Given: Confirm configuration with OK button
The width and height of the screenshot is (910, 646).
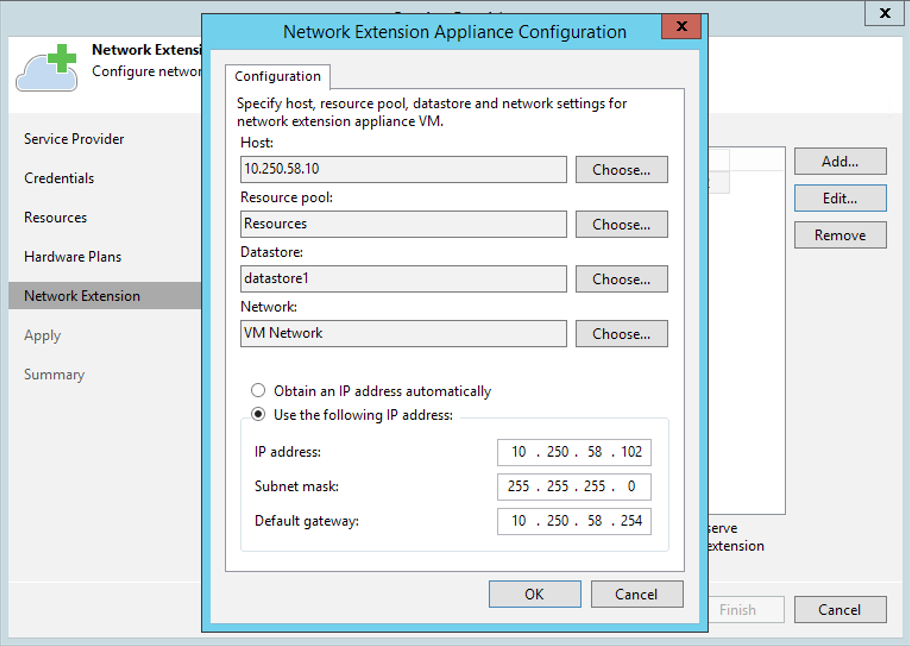Looking at the screenshot, I should tap(535, 594).
